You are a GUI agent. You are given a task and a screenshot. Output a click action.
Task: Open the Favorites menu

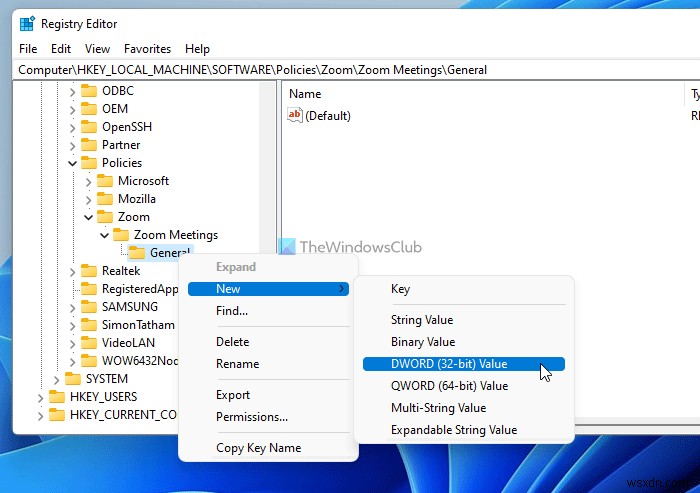pos(147,49)
